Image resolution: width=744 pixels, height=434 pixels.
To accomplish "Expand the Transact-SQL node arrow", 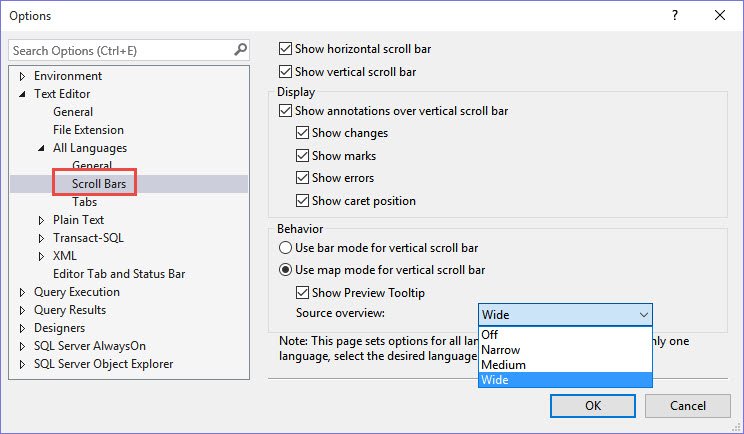I will point(42,238).
